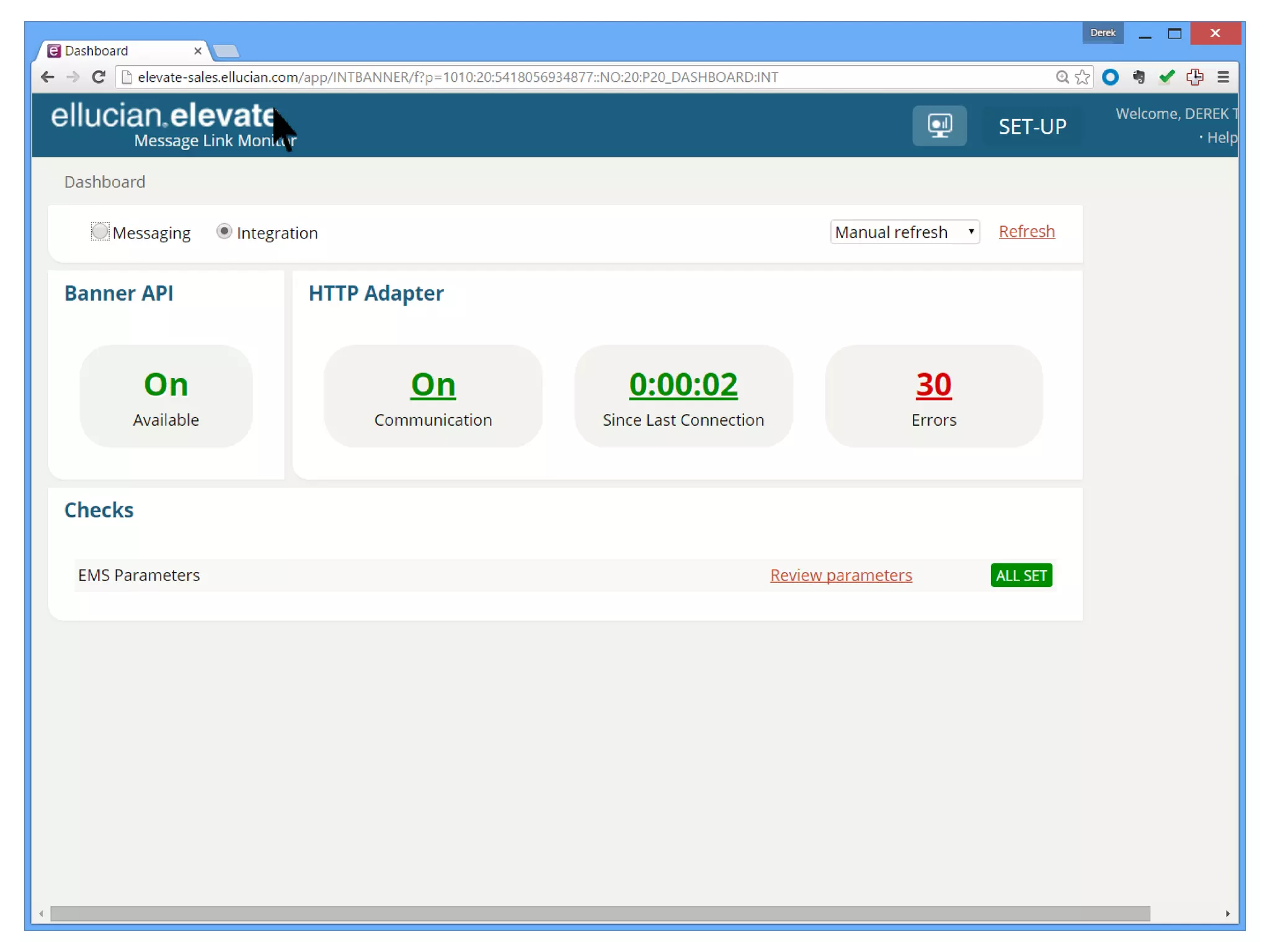Click the horizontal scrollbar at the bottom

pos(600,914)
